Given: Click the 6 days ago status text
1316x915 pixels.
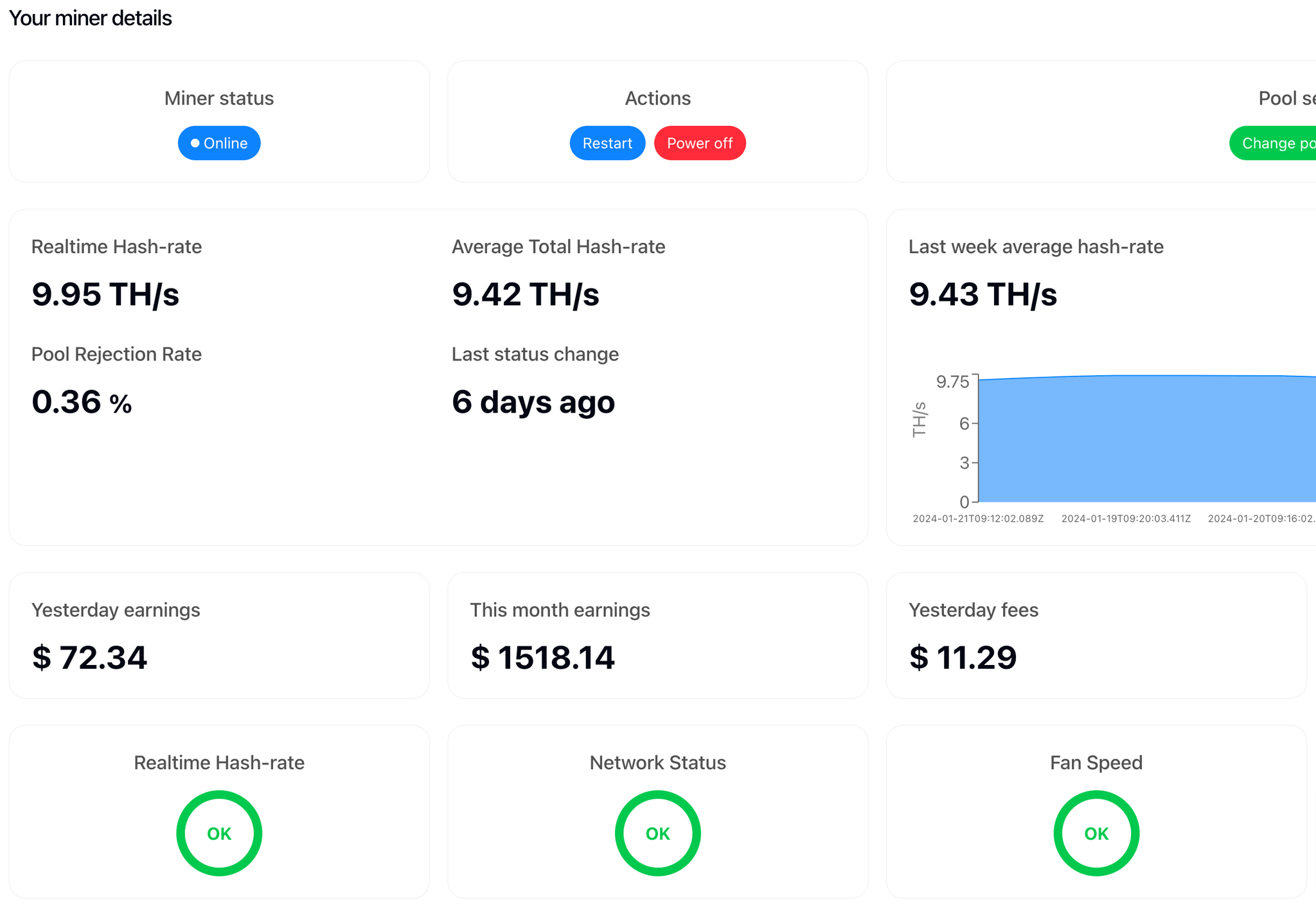Looking at the screenshot, I should coord(533,402).
